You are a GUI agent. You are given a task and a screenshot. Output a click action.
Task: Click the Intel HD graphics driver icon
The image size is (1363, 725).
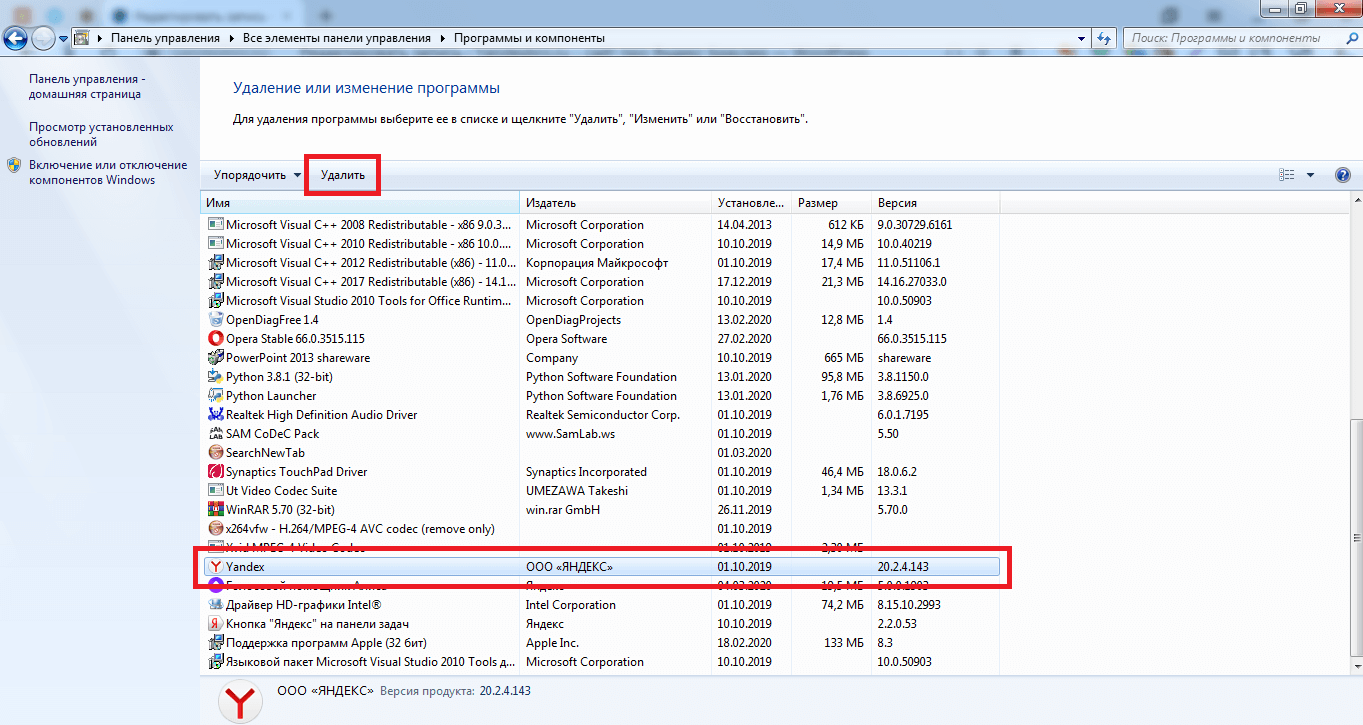(215, 605)
